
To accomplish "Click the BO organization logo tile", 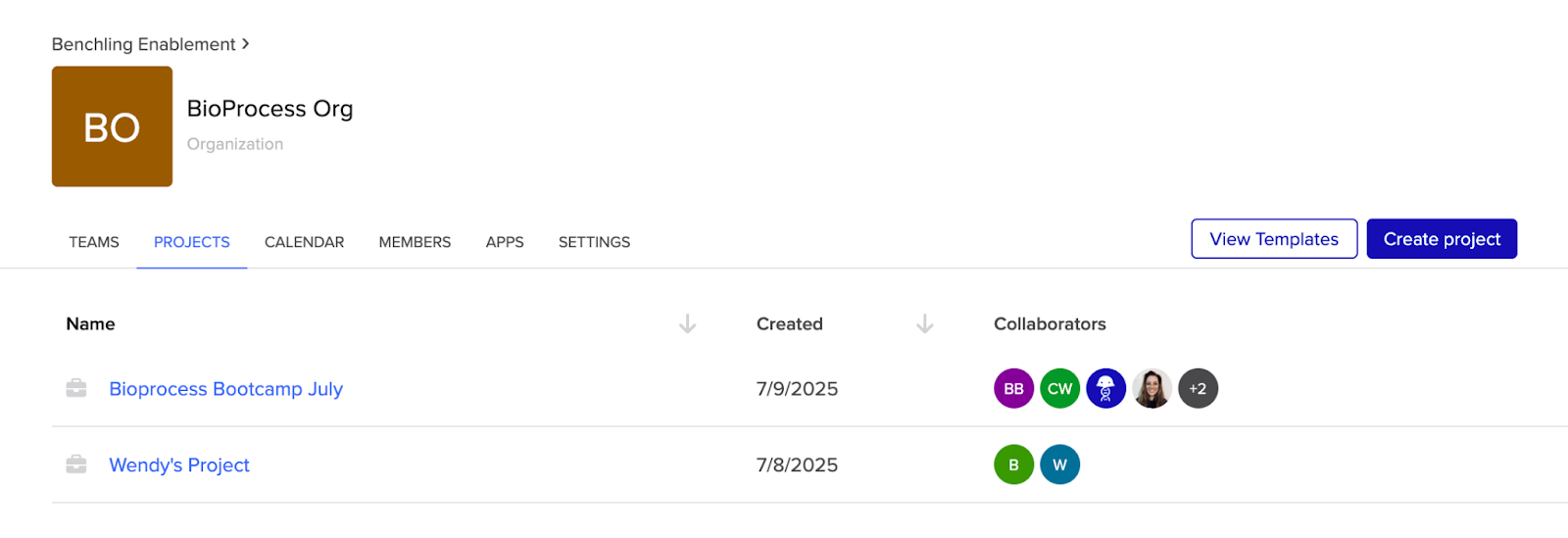I will [x=112, y=126].
